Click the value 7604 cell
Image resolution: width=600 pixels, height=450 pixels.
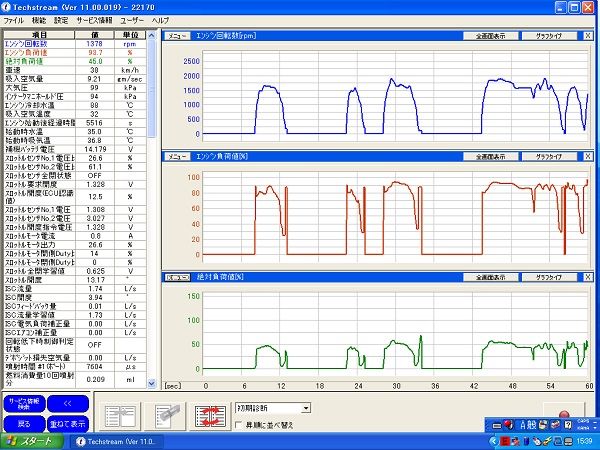[x=95, y=367]
